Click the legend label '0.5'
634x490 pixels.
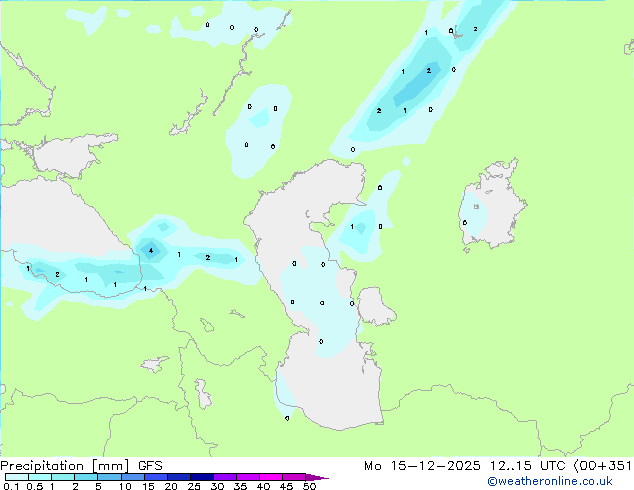35,486
